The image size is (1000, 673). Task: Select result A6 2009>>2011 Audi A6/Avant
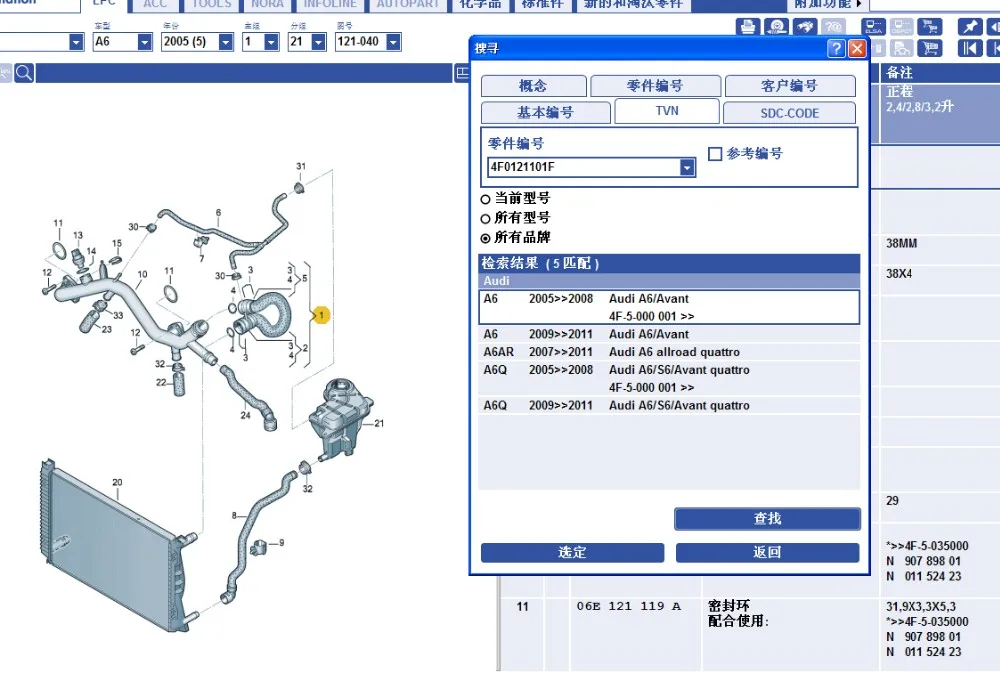tap(669, 334)
